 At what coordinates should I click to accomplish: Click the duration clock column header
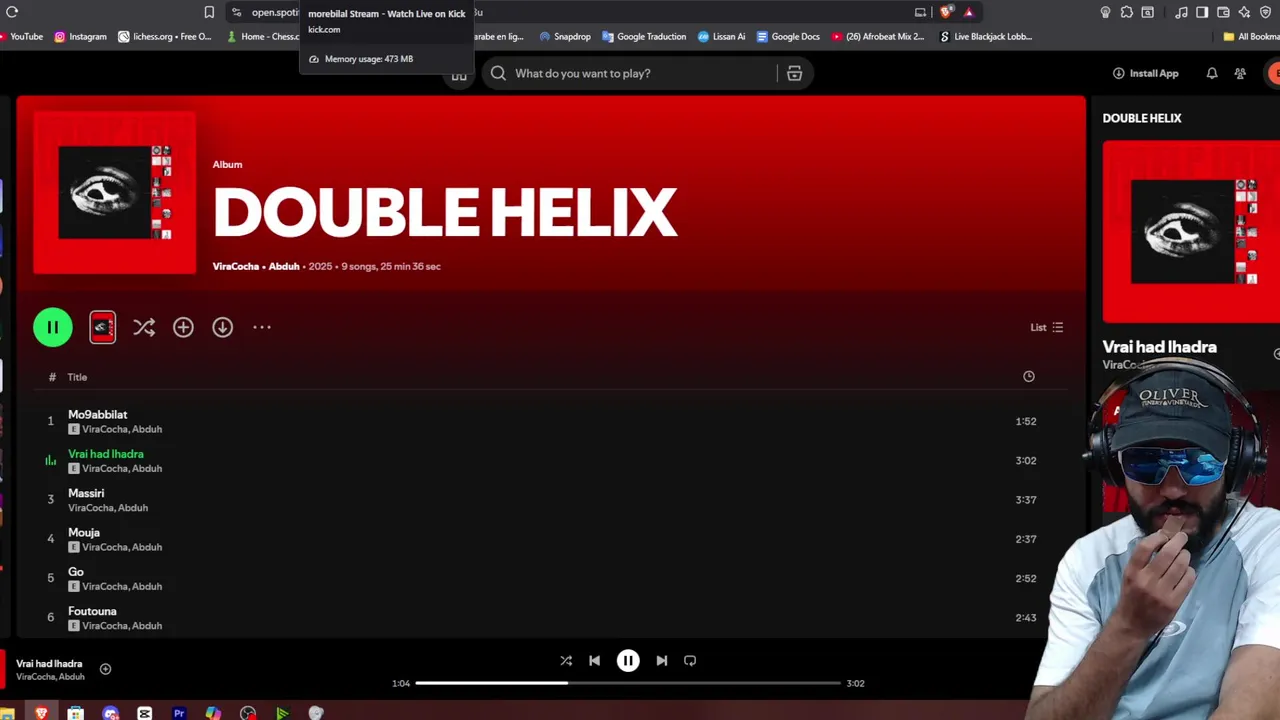click(x=1029, y=376)
